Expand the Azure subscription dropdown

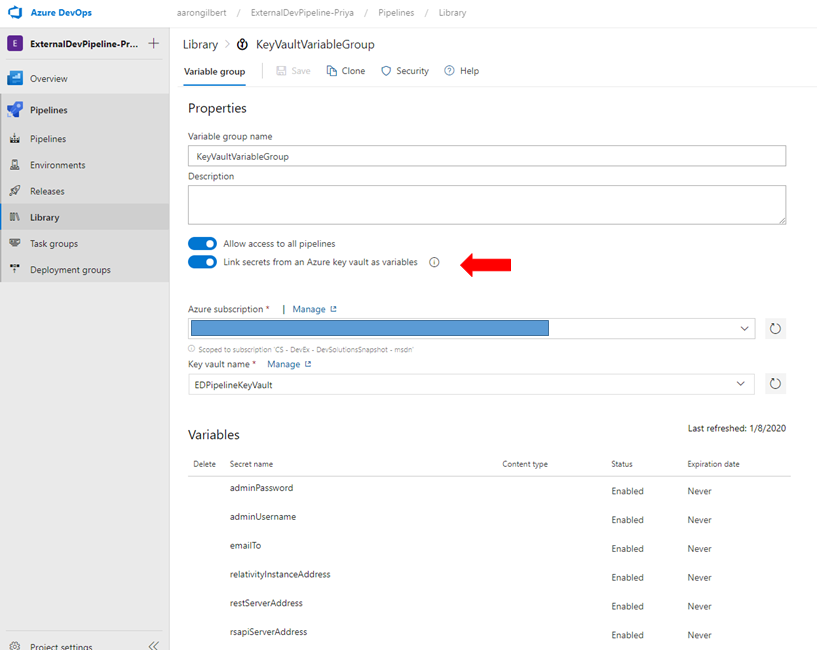744,328
